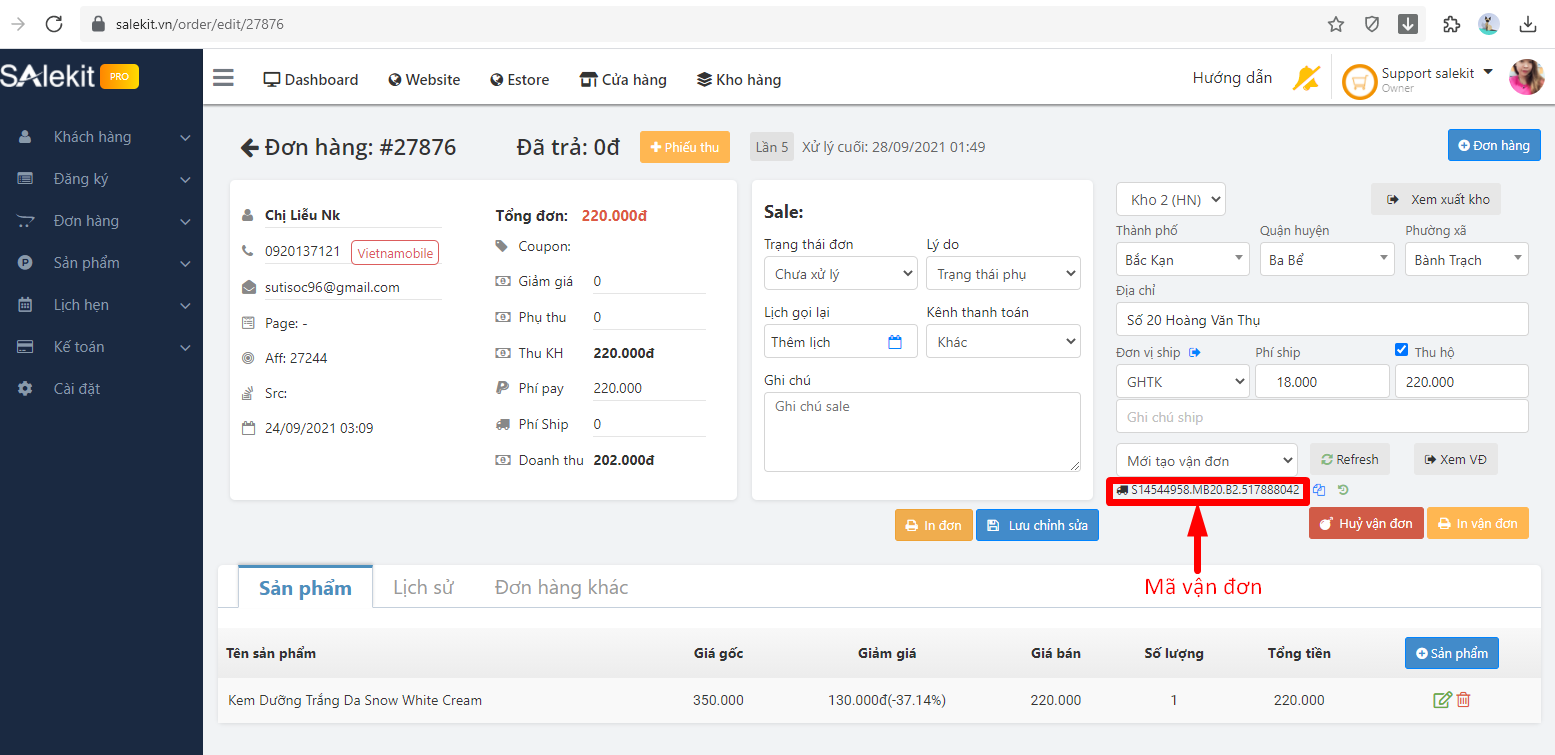Switch to the Lịch sử tab
Viewport: 1555px width, 755px height.
(423, 587)
